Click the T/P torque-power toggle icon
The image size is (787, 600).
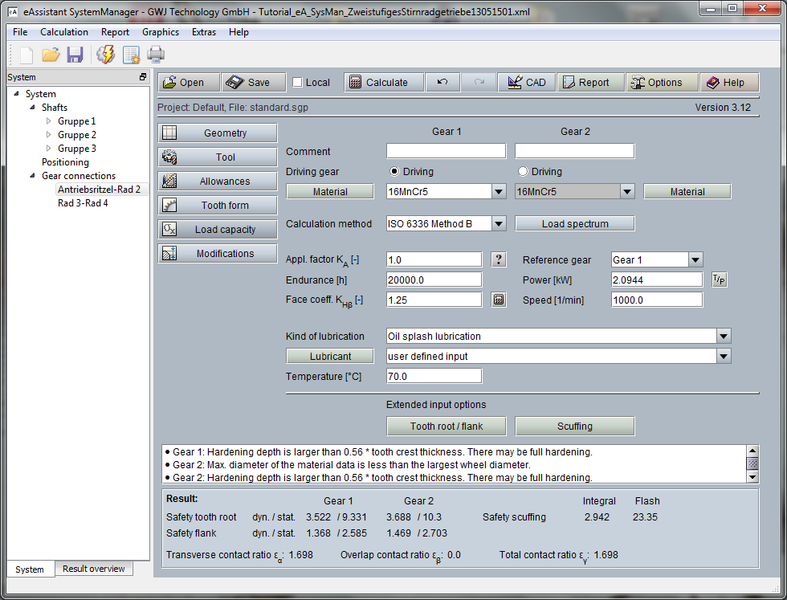719,280
